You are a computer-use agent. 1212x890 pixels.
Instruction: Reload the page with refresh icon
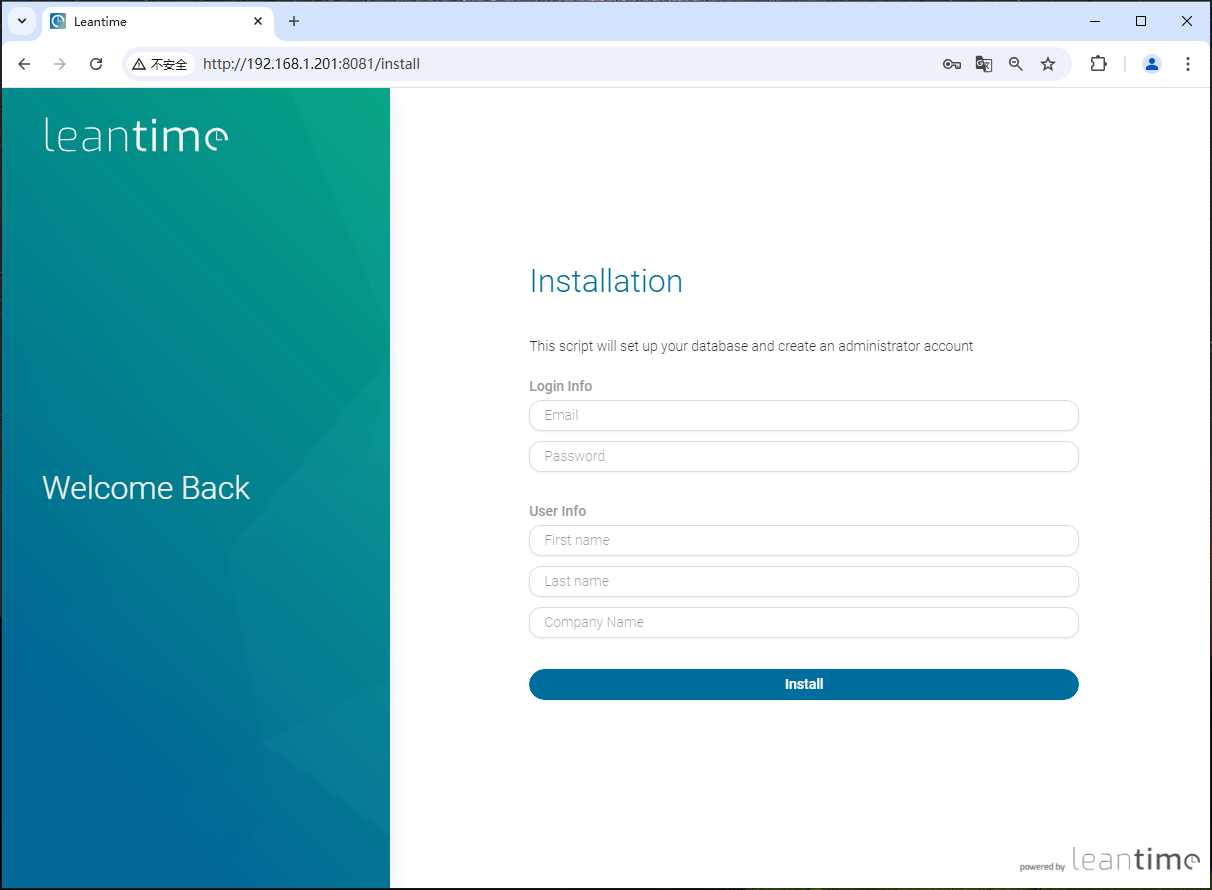96,64
